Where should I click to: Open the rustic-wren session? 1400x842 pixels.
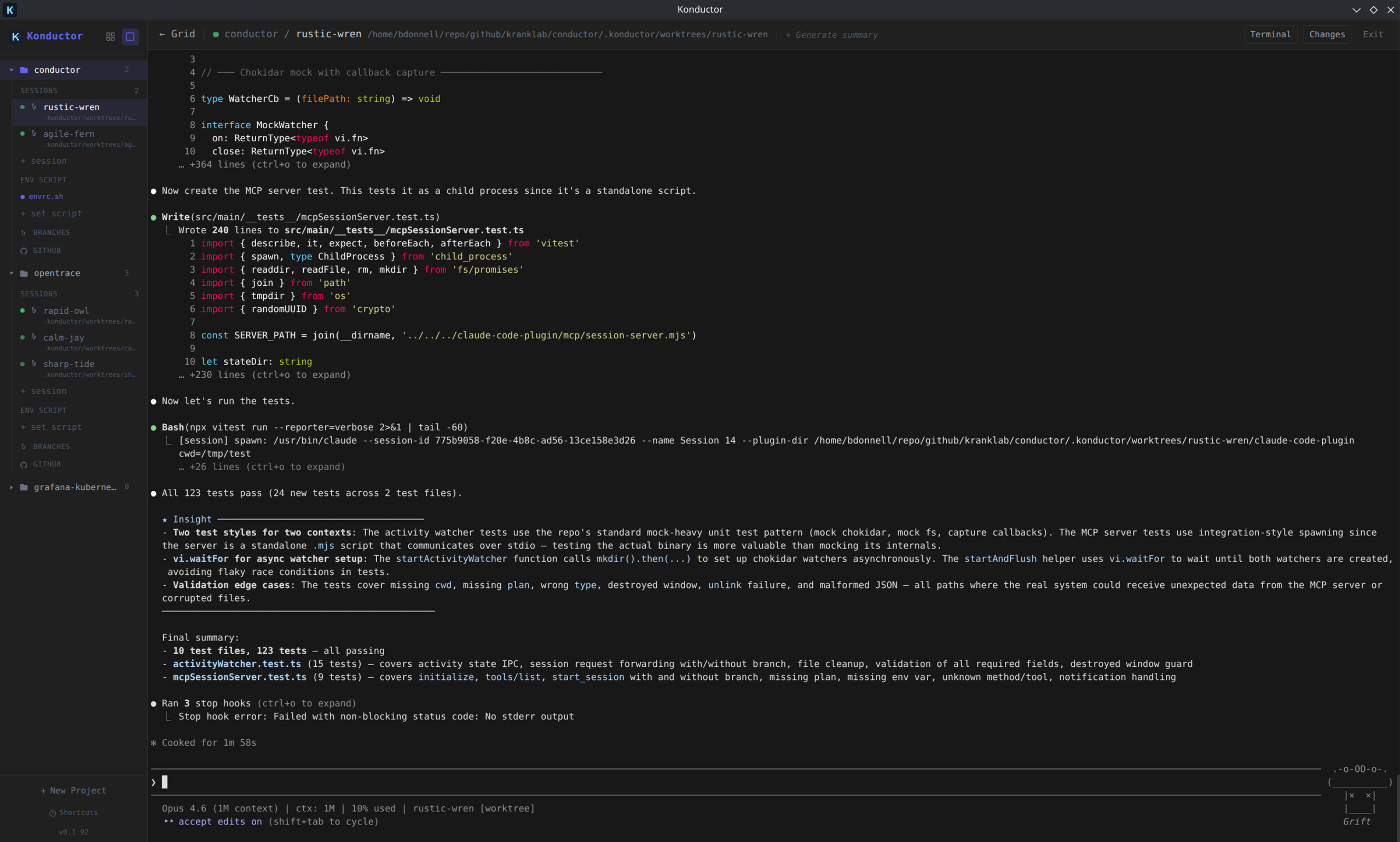tap(79, 112)
